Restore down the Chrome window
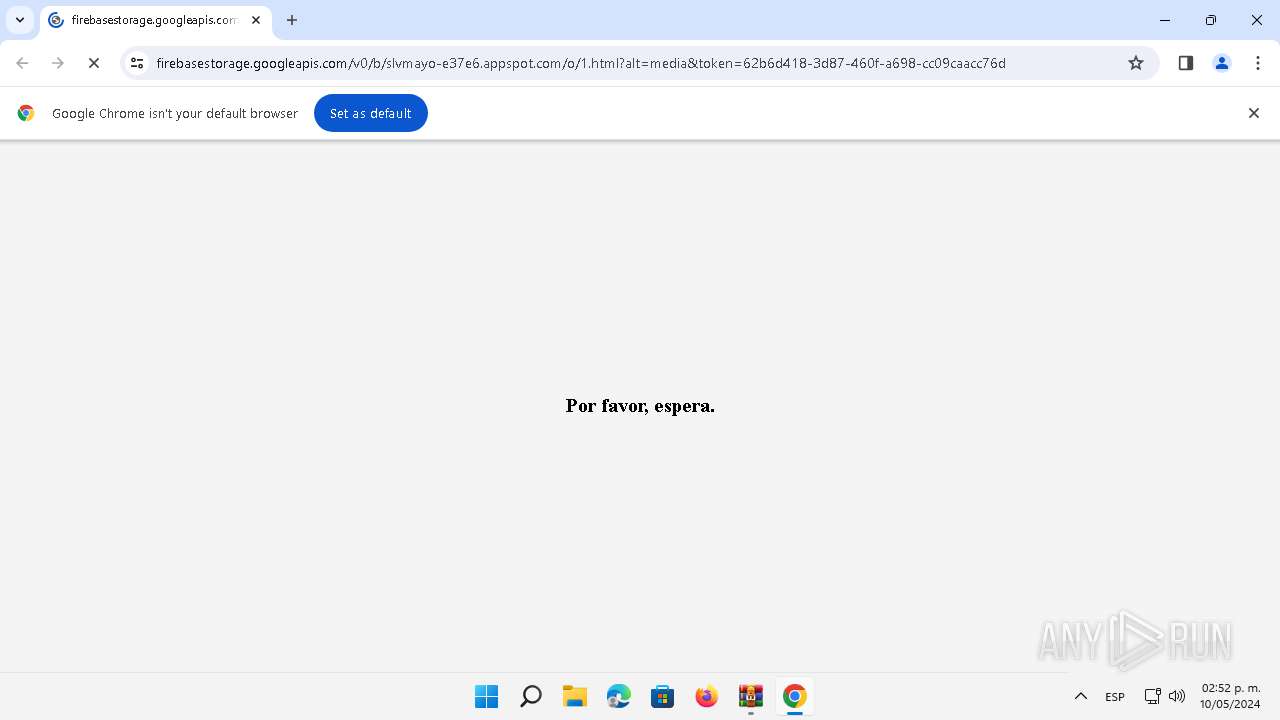 pyautogui.click(x=1211, y=20)
